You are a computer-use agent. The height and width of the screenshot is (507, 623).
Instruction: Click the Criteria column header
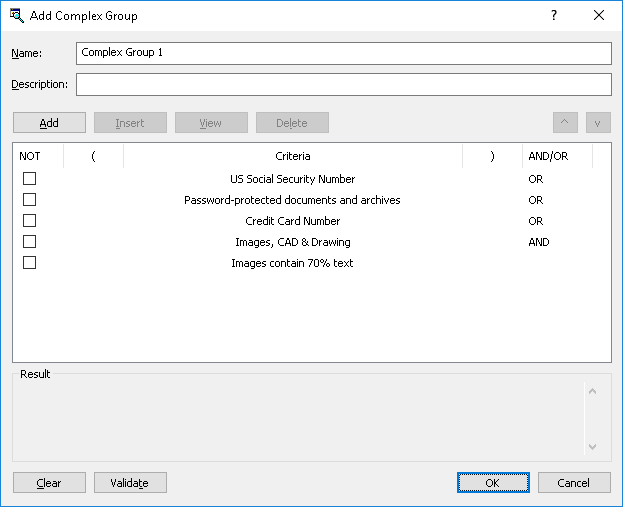293,156
